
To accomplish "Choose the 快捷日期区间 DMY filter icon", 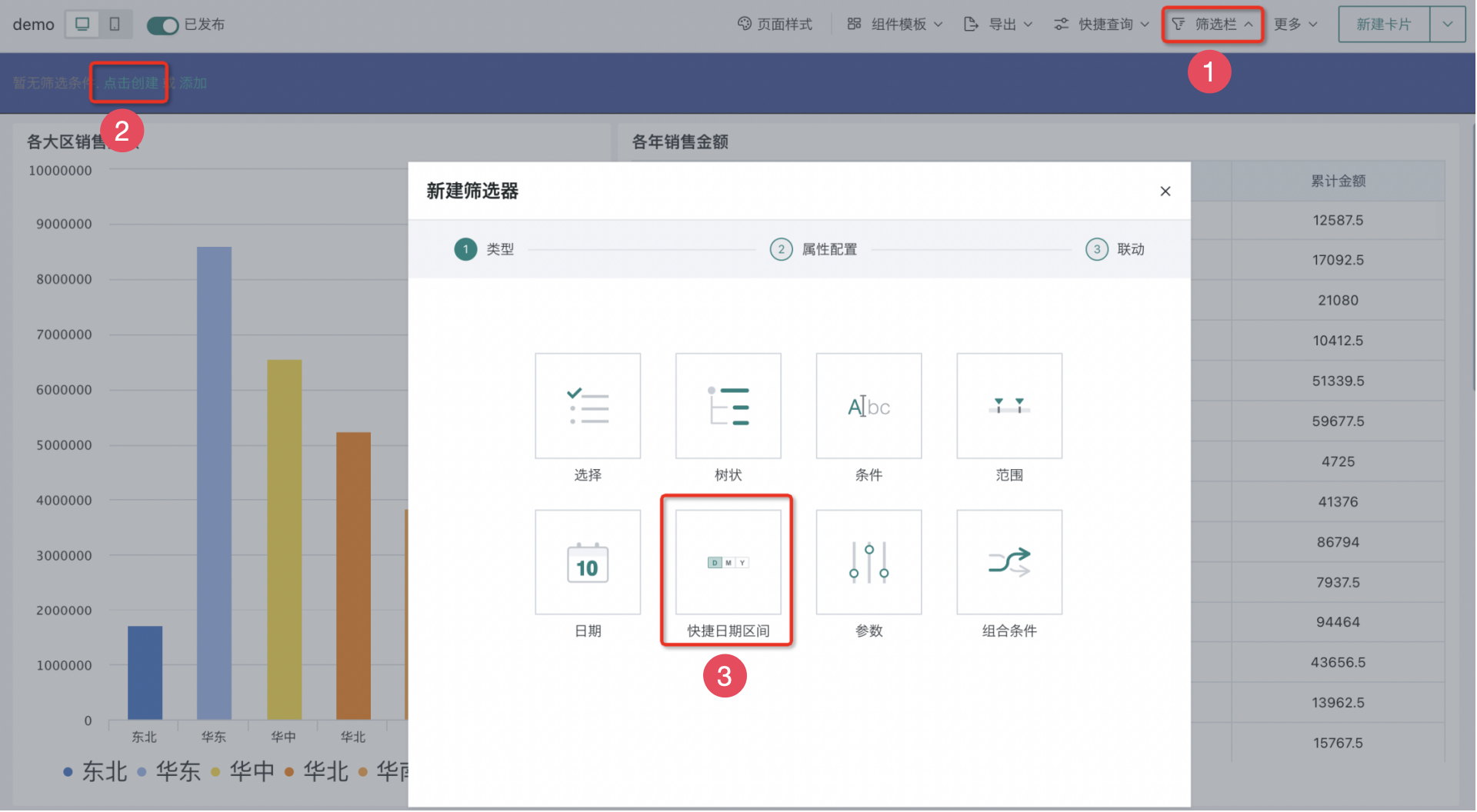I will pos(728,562).
